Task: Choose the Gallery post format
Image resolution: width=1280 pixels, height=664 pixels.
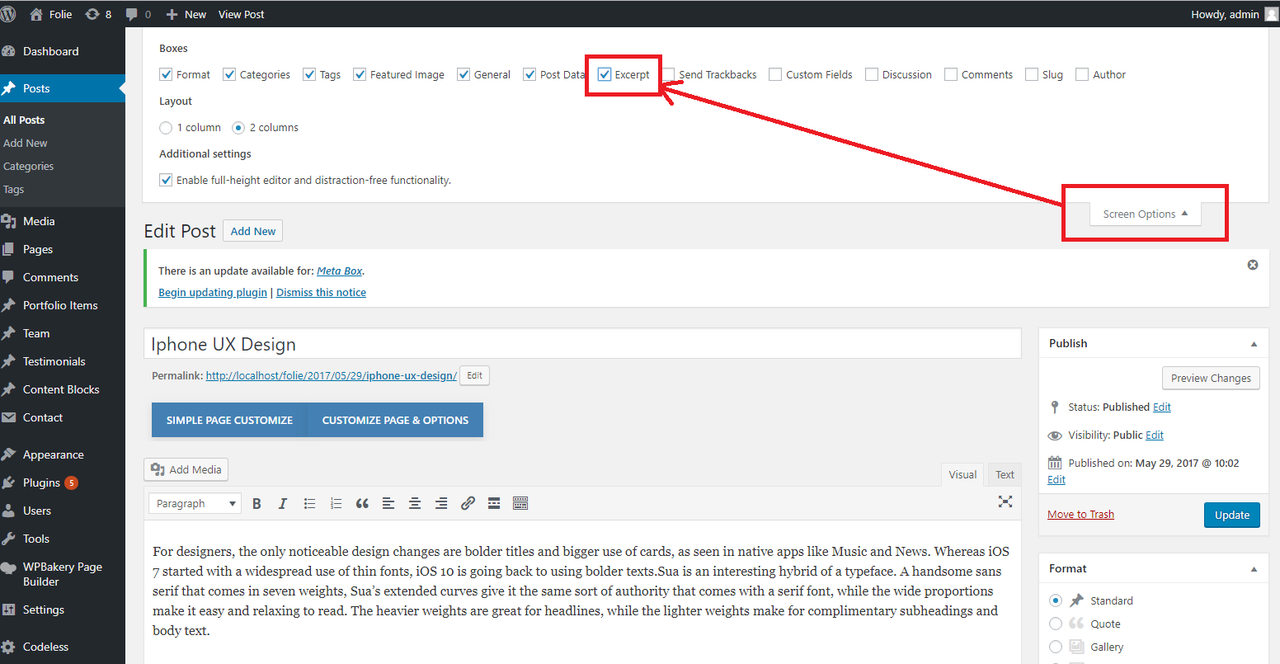Action: tap(1055, 647)
